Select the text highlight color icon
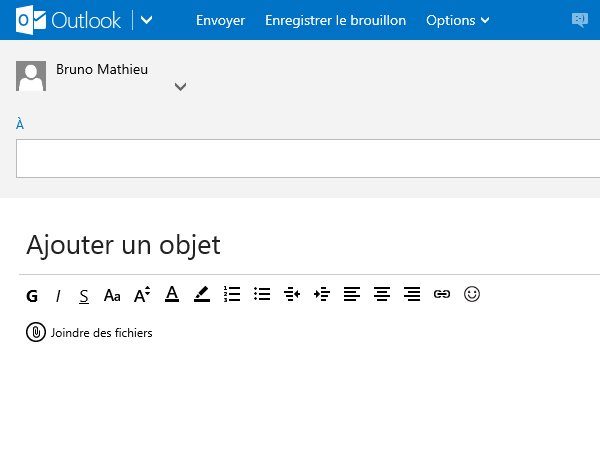This screenshot has height=450, width=600. tap(202, 294)
